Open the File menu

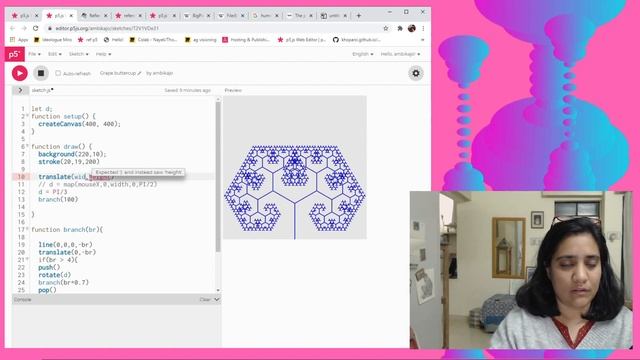point(34,54)
